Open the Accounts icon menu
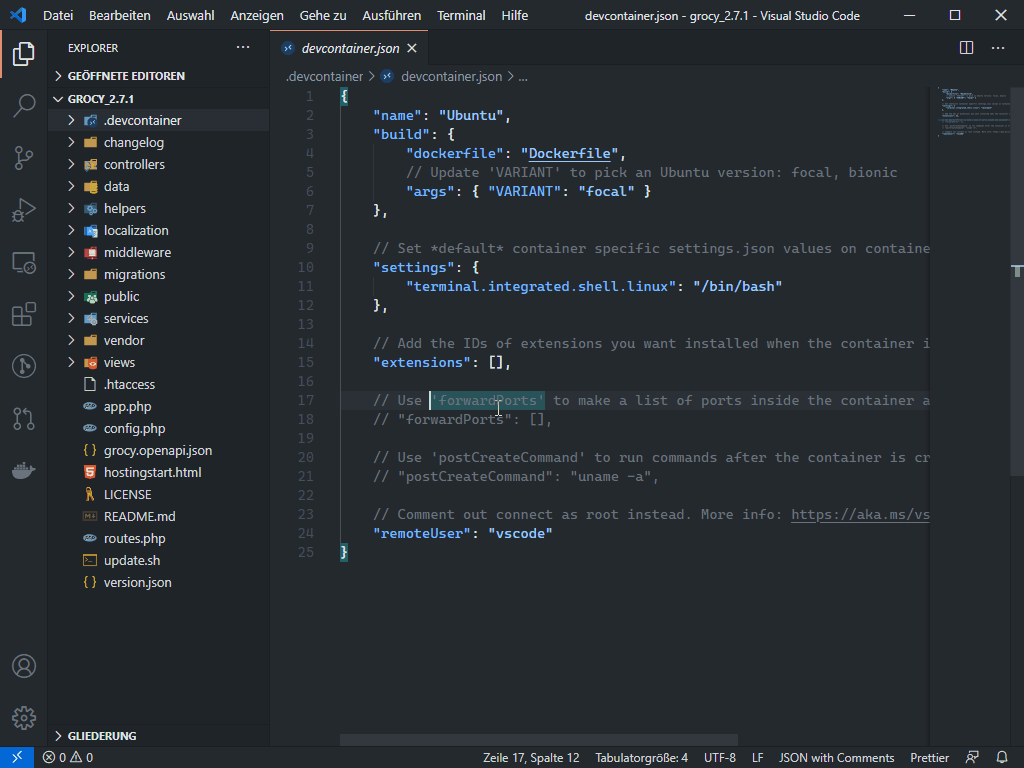1024x768 pixels. click(x=24, y=666)
